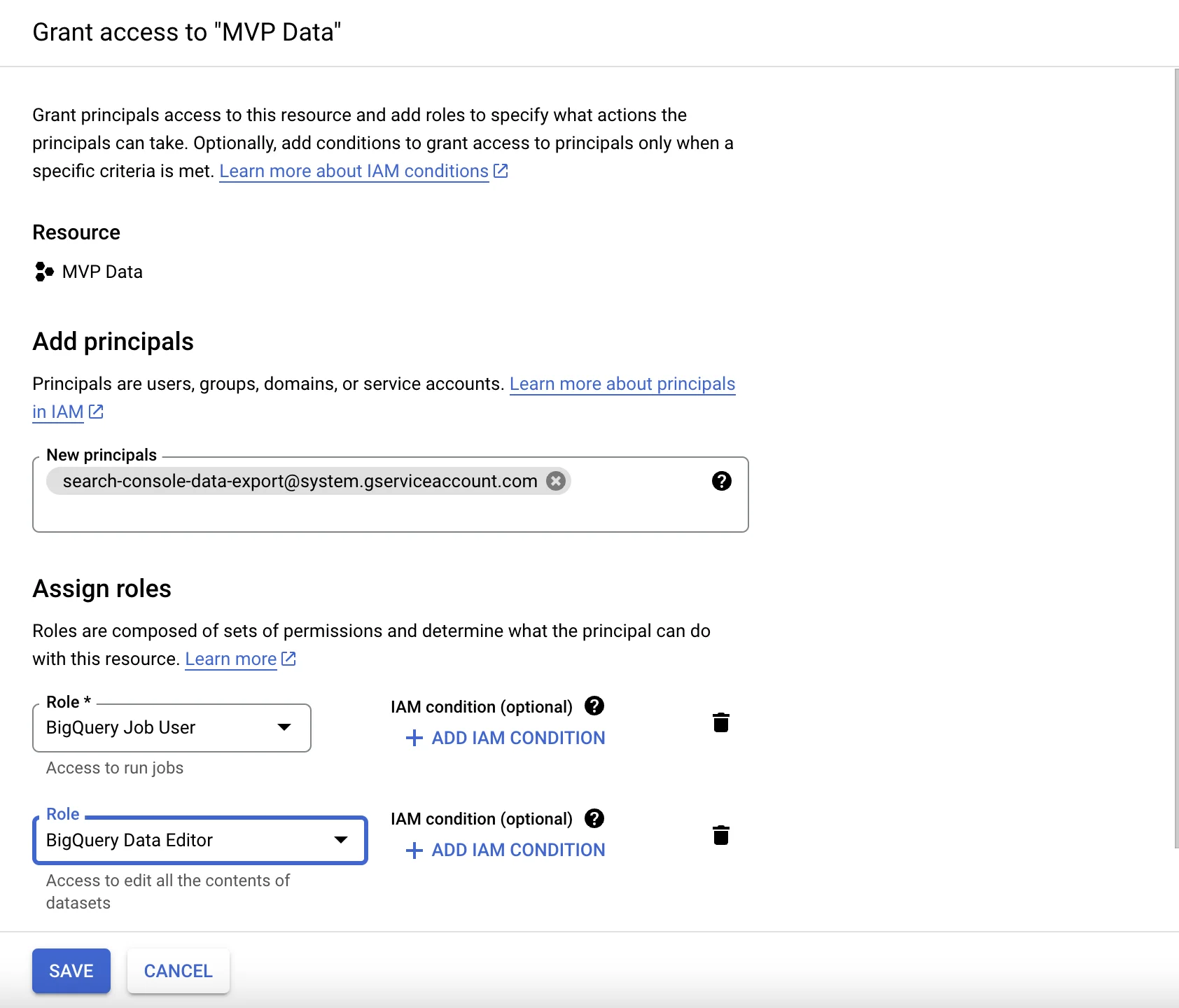This screenshot has height=1008, width=1179.
Task: Open help for second IAM condition
Action: (x=594, y=818)
